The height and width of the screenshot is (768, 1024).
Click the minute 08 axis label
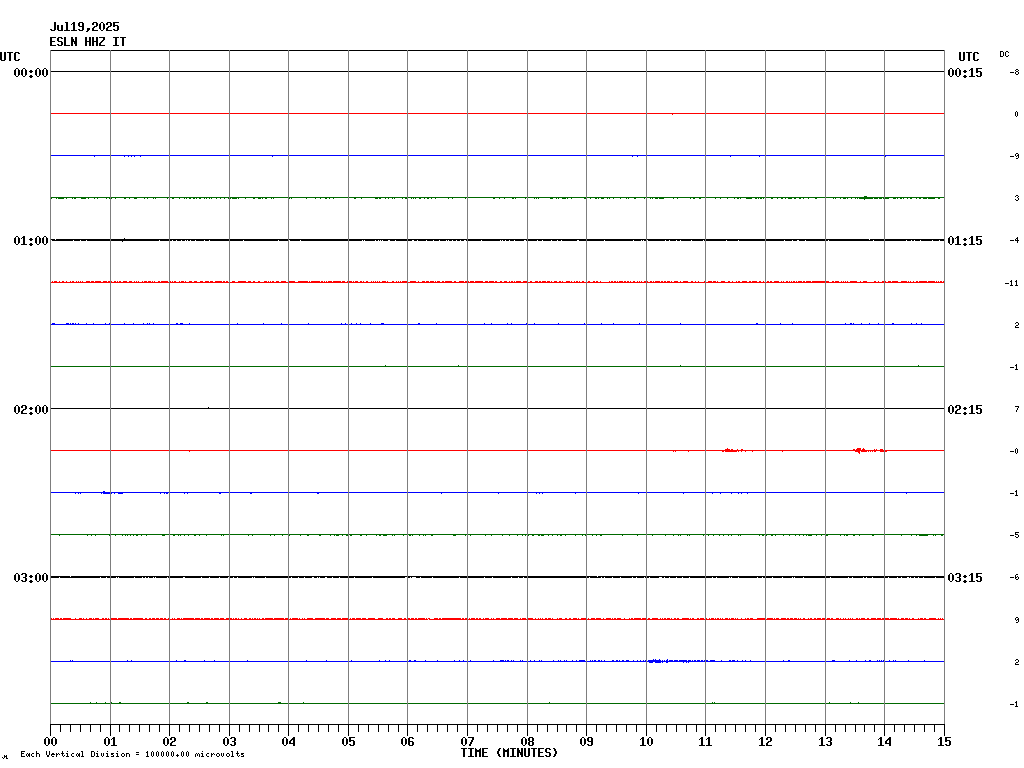pyautogui.click(x=527, y=742)
